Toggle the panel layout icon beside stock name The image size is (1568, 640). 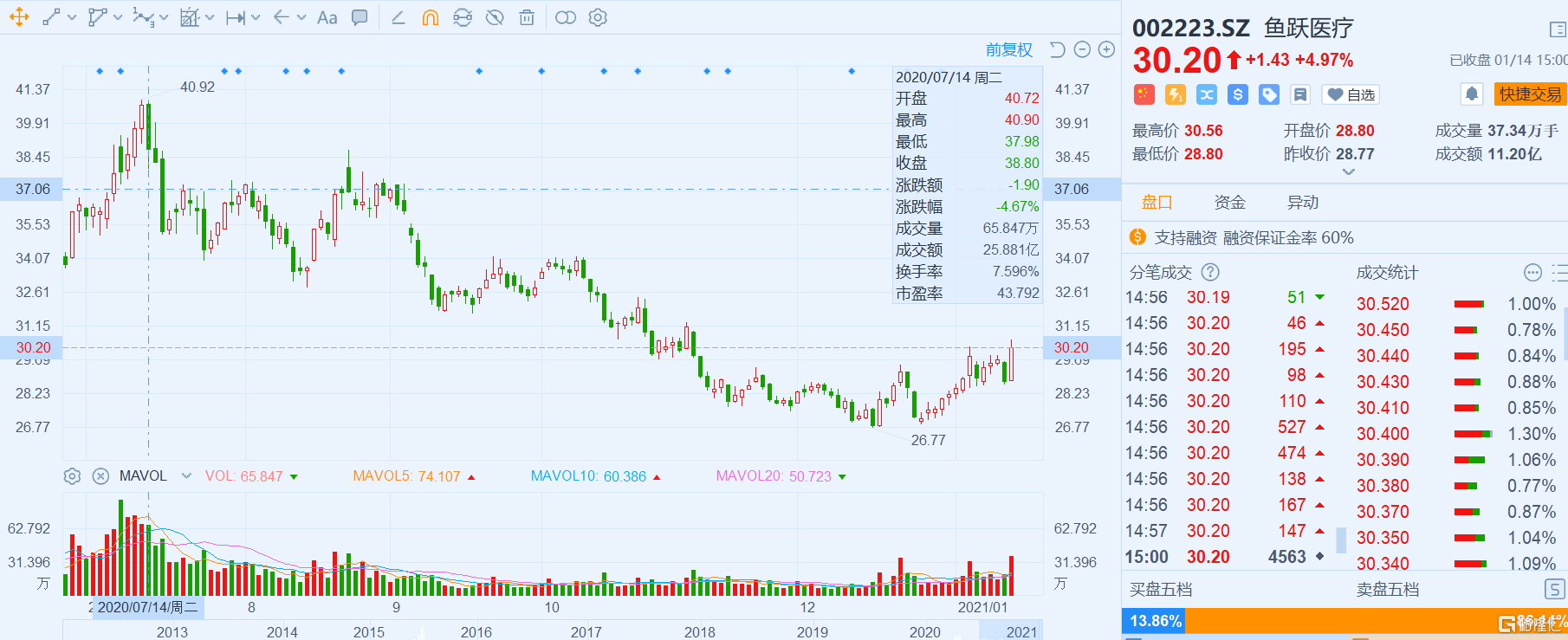click(1557, 29)
